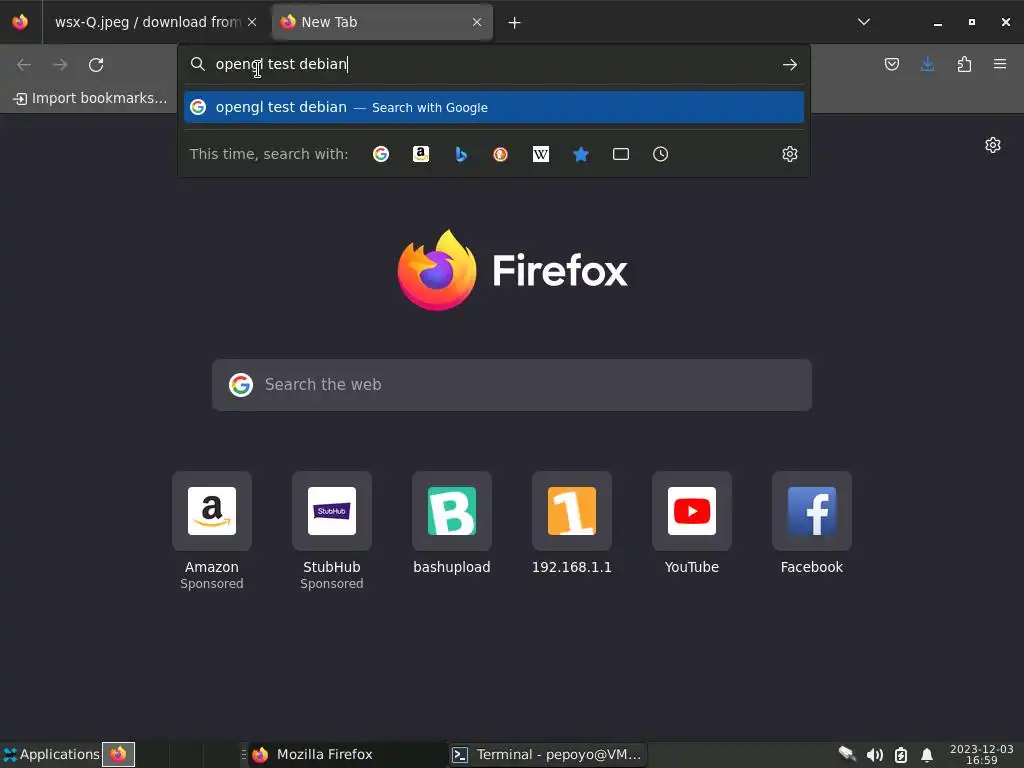This screenshot has height=768, width=1024.
Task: Choose Bing one-off search engine icon
Action: (461, 154)
